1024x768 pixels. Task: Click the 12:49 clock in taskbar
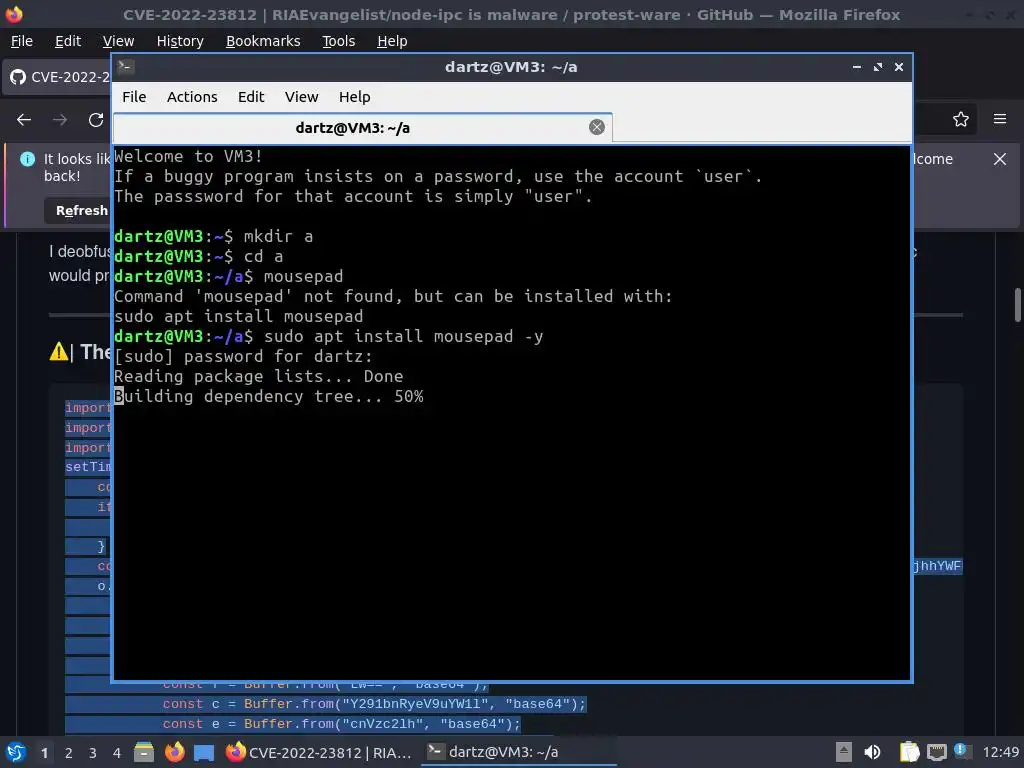1000,752
